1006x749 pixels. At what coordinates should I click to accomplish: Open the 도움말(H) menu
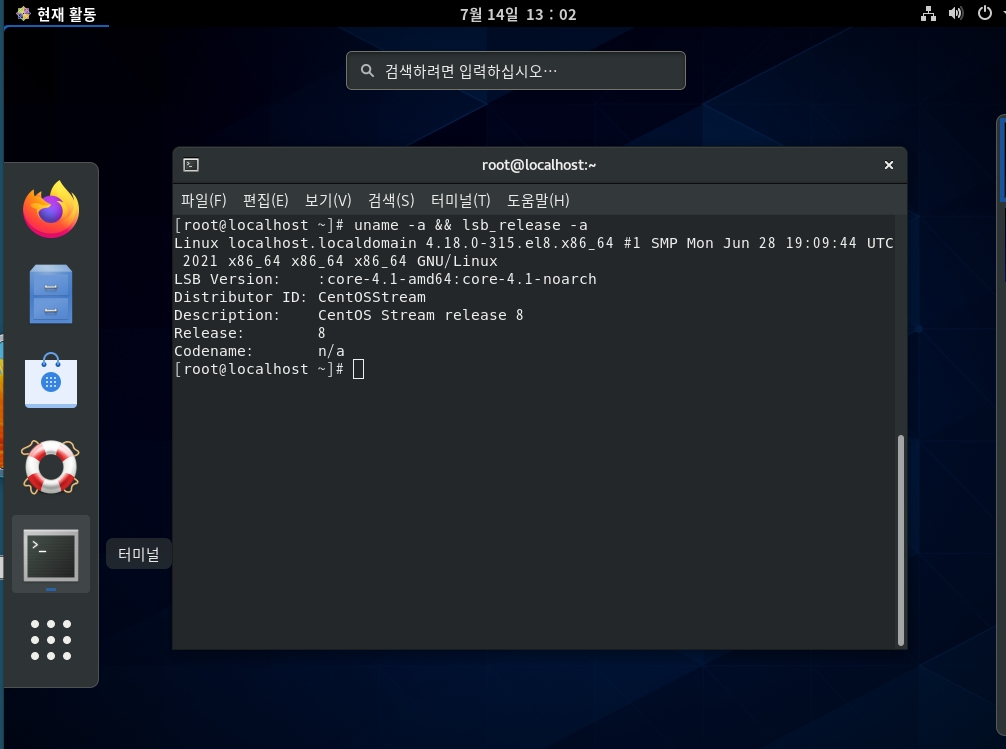point(536,200)
